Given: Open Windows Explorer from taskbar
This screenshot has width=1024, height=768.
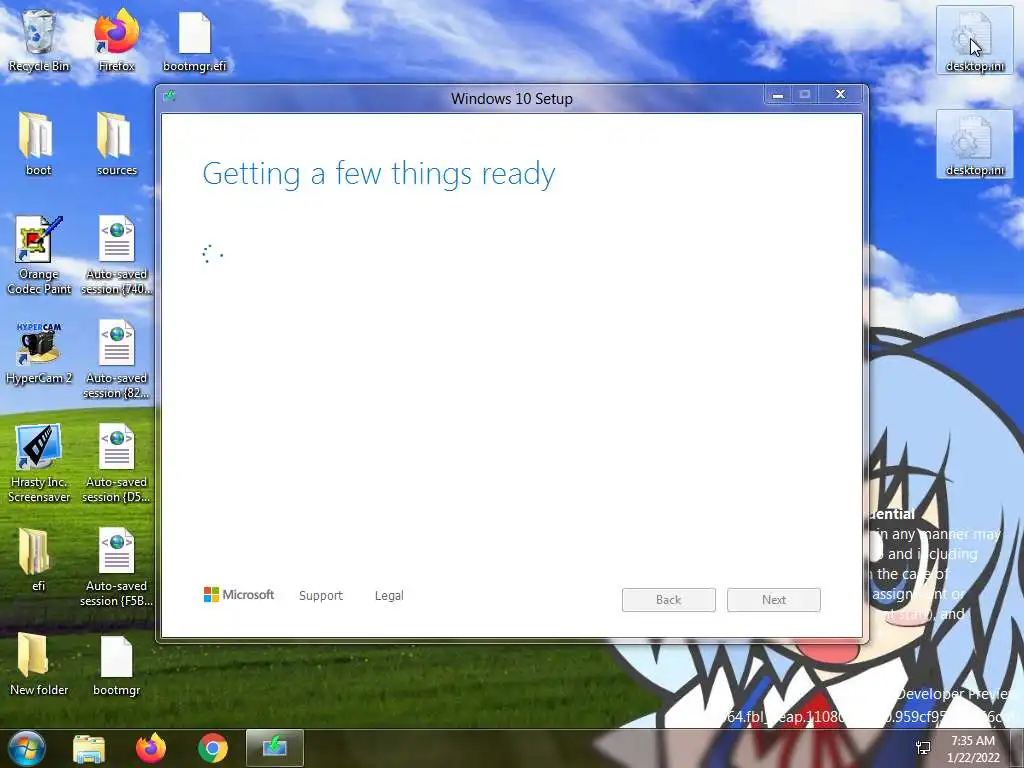Looking at the screenshot, I should pos(89,748).
